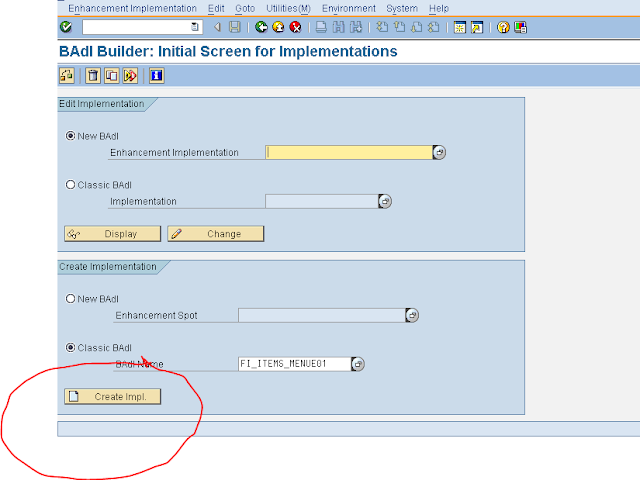Image resolution: width=640 pixels, height=480 pixels.
Task: Click the Activate/Execute arrow icon
Action: pyautogui.click(x=130, y=76)
